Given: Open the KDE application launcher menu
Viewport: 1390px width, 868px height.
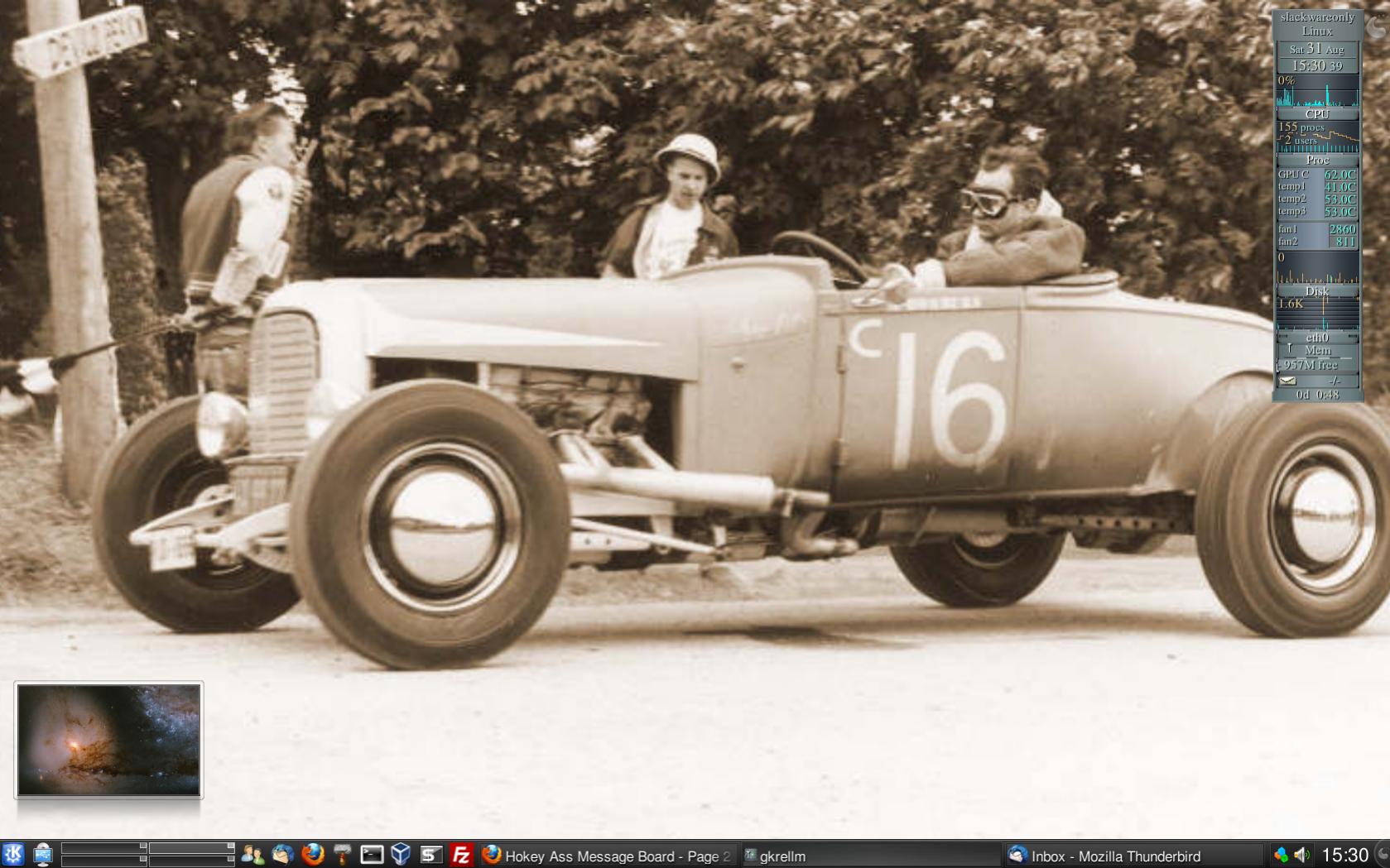Looking at the screenshot, I should coord(12,854).
